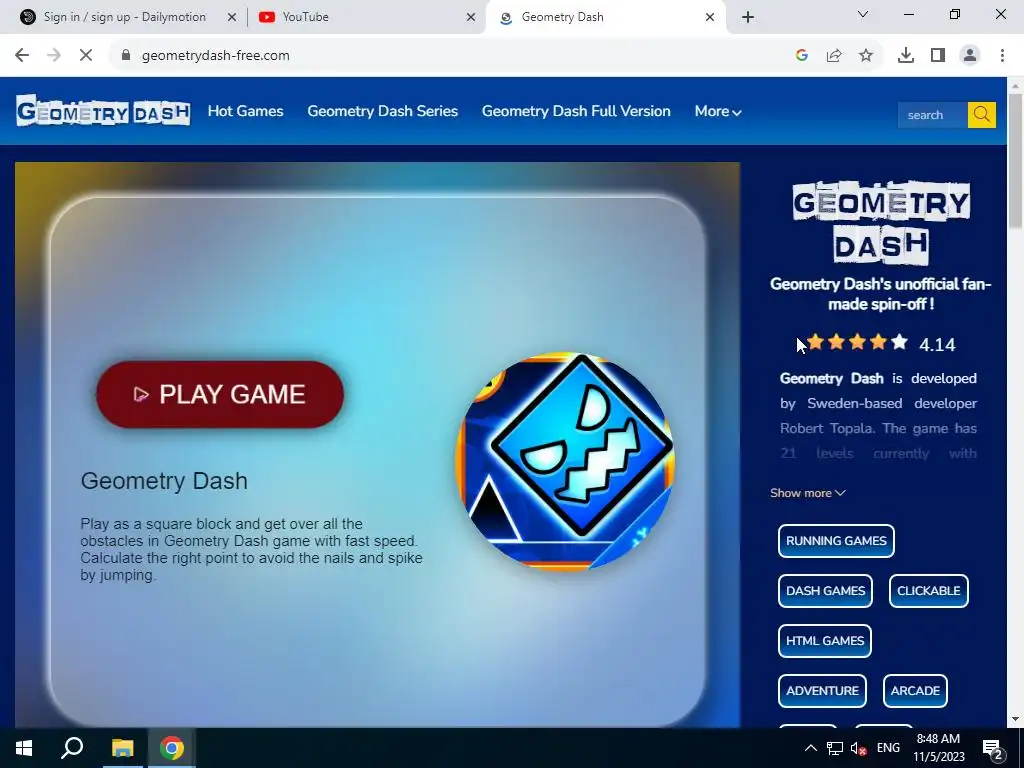Open Hot Games menu
1024x768 pixels.
(x=246, y=111)
